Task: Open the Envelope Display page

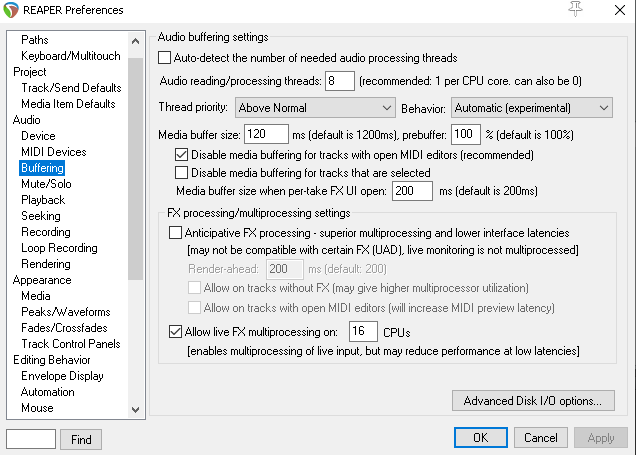Action: click(x=62, y=376)
